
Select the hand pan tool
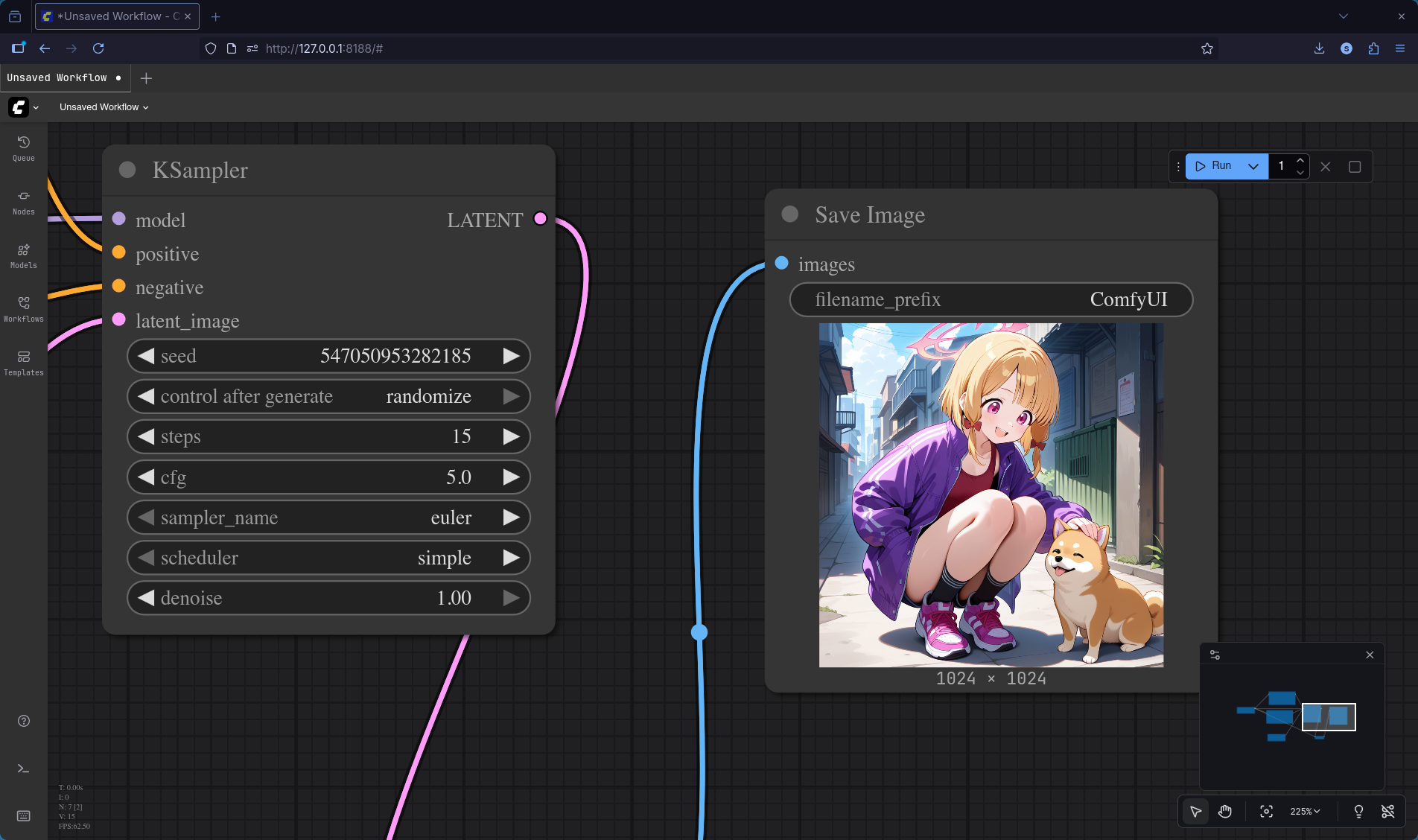[x=1225, y=812]
